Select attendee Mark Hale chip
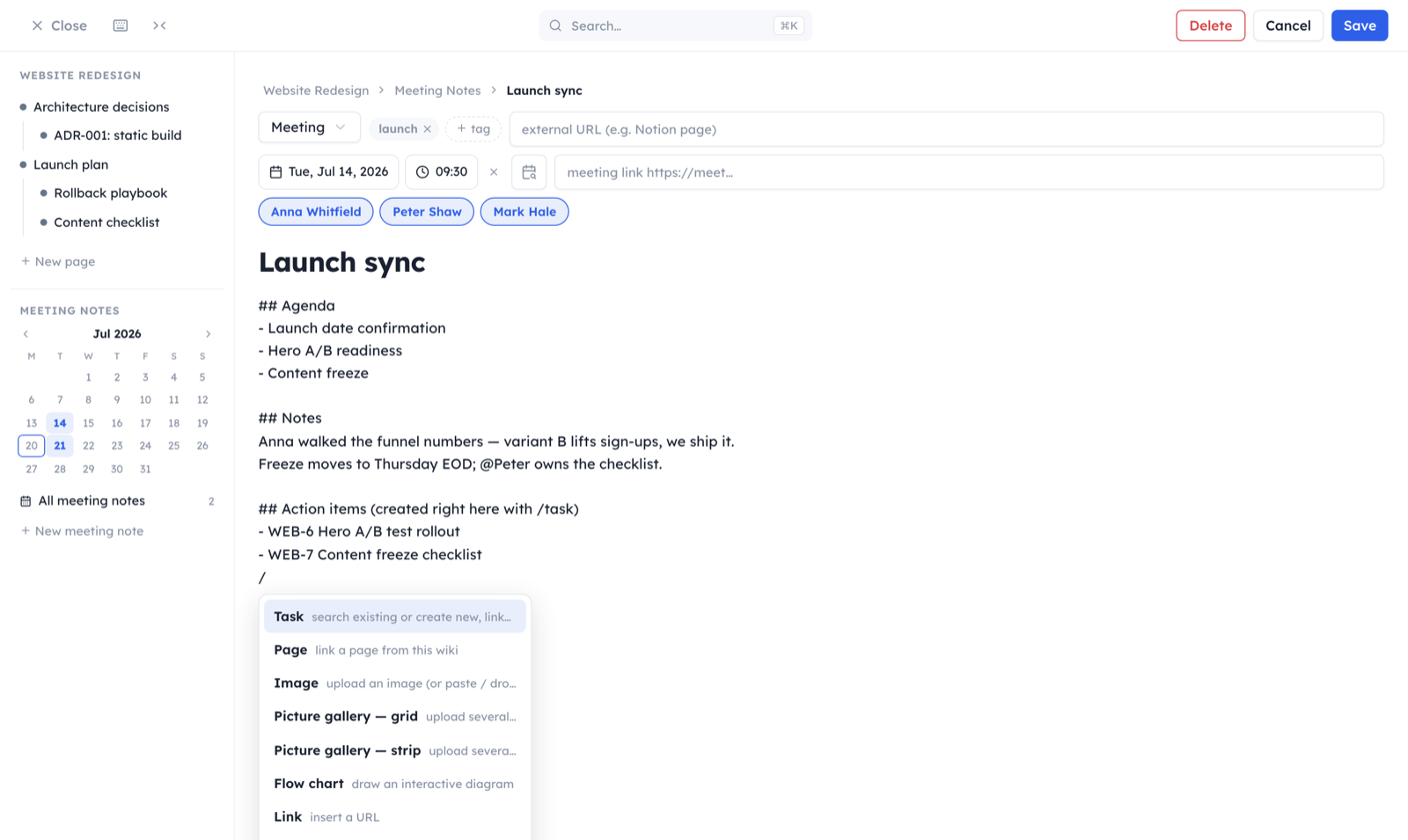Image resolution: width=1408 pixels, height=840 pixels. click(524, 212)
